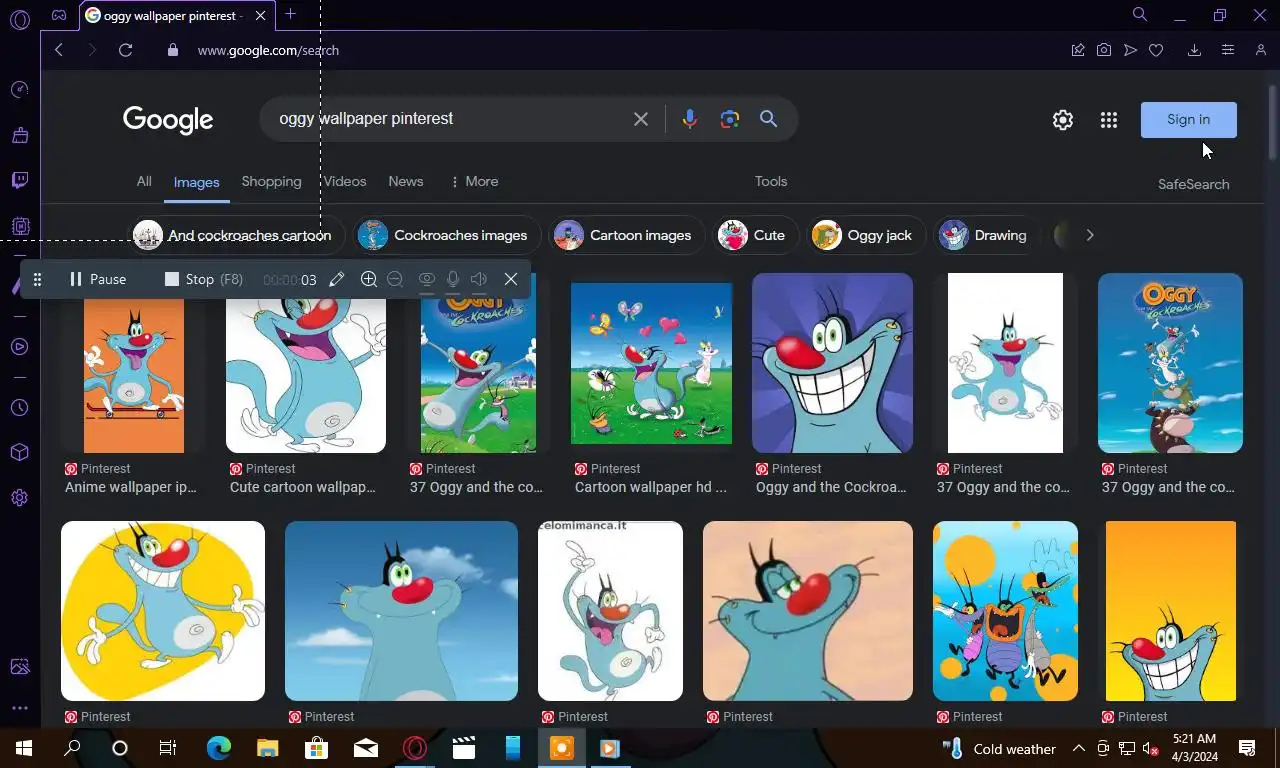Submit search with the magnifier icon
Screen dimensions: 1280x768
(x=768, y=119)
